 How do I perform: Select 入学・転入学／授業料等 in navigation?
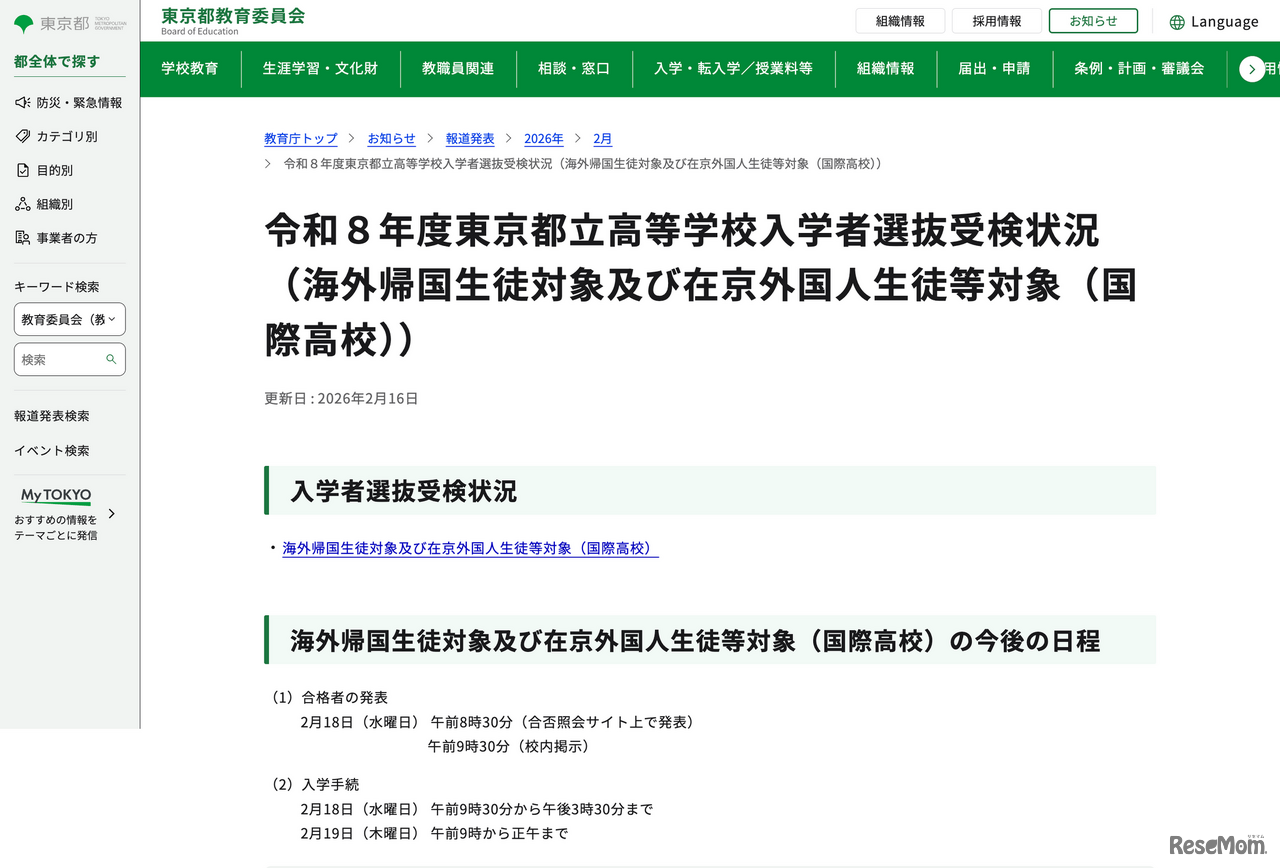735,69
